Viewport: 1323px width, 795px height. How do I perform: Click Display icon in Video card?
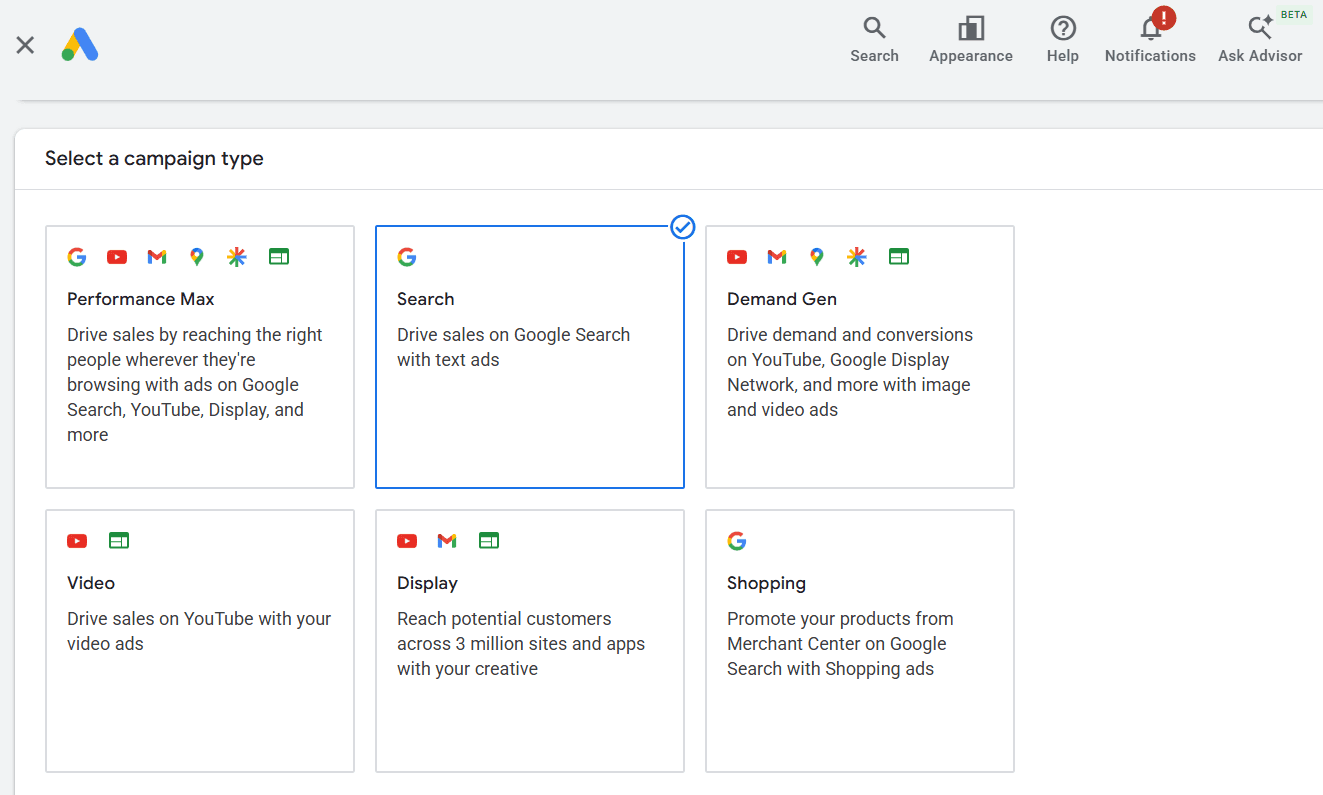[x=119, y=541]
